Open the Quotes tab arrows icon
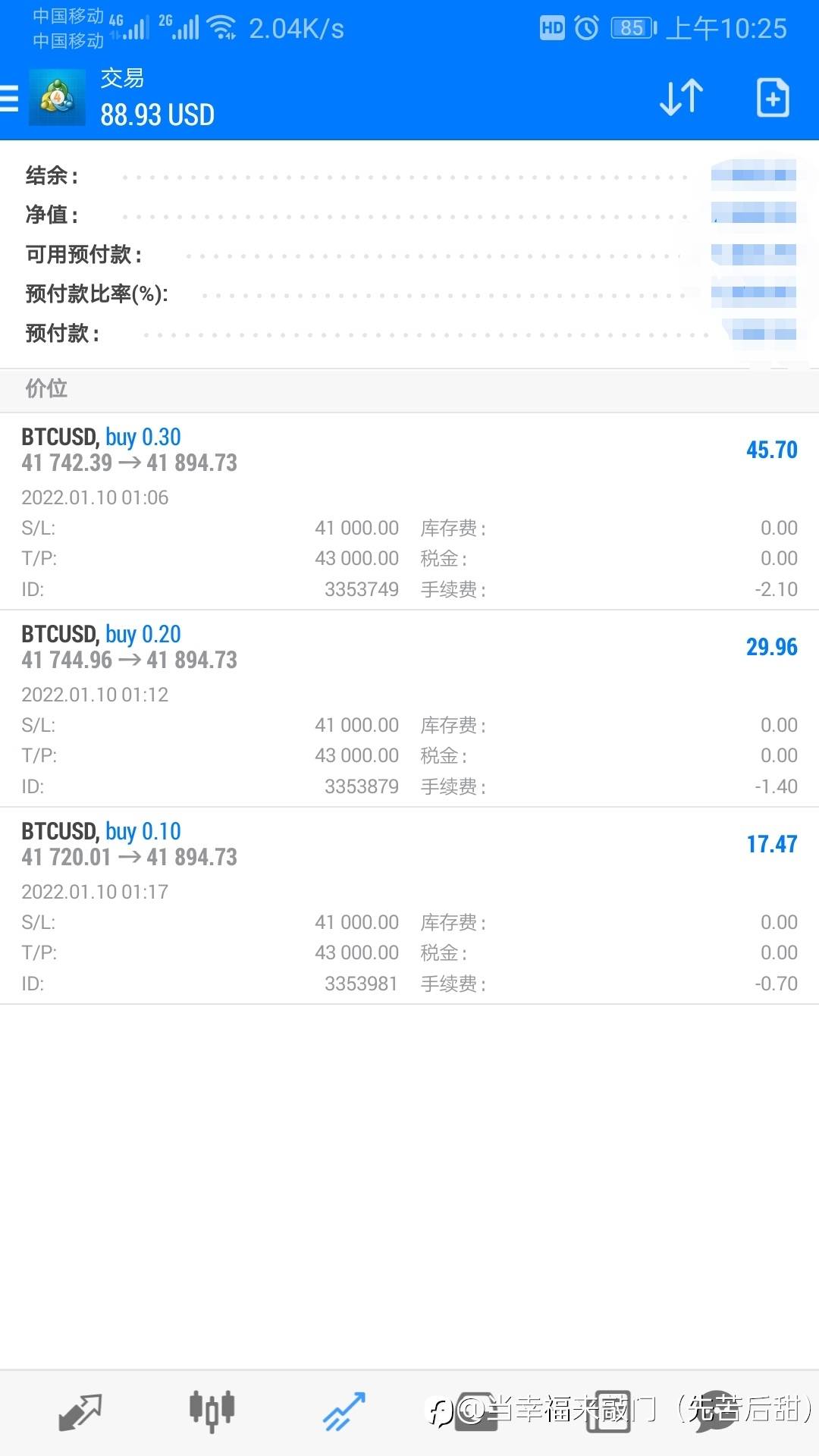The image size is (819, 1456). pos(80,1412)
